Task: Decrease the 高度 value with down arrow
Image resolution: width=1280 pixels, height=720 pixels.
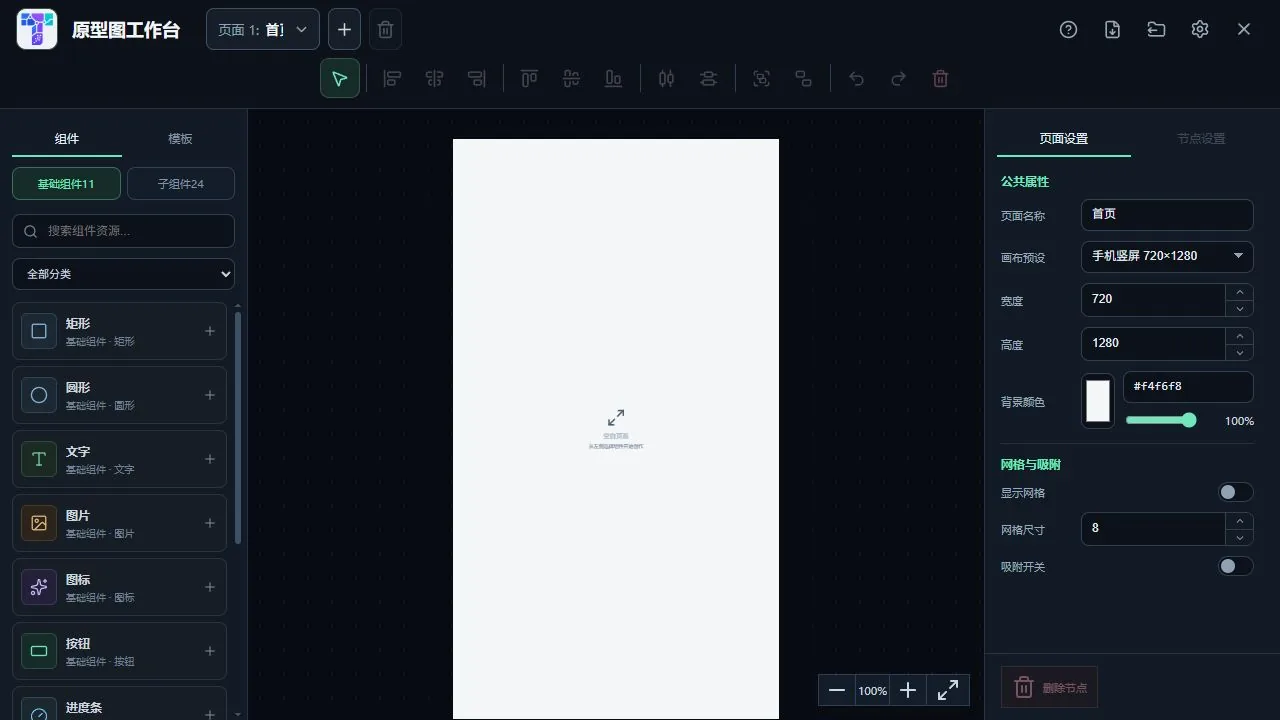Action: (1240, 352)
